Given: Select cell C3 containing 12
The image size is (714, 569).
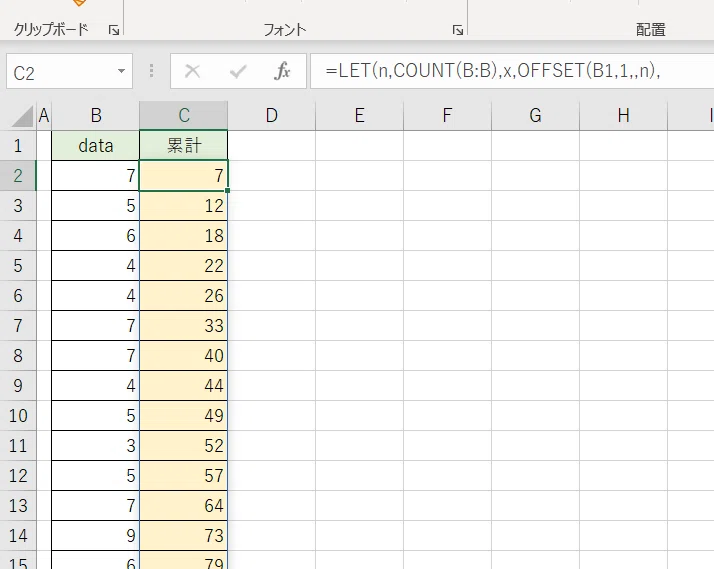Looking at the screenshot, I should (x=184, y=206).
